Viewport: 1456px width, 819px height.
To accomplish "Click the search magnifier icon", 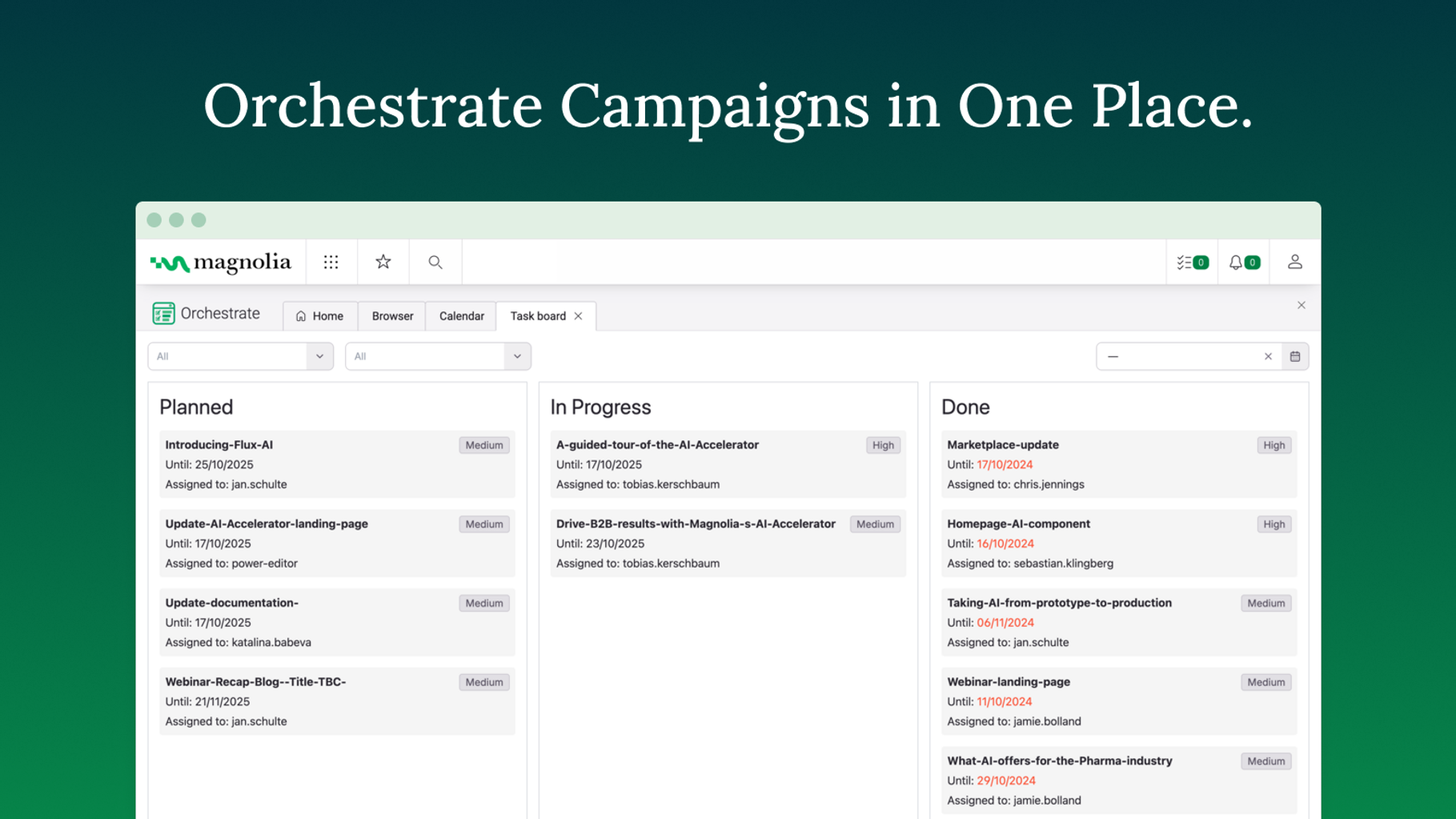I will click(x=435, y=262).
